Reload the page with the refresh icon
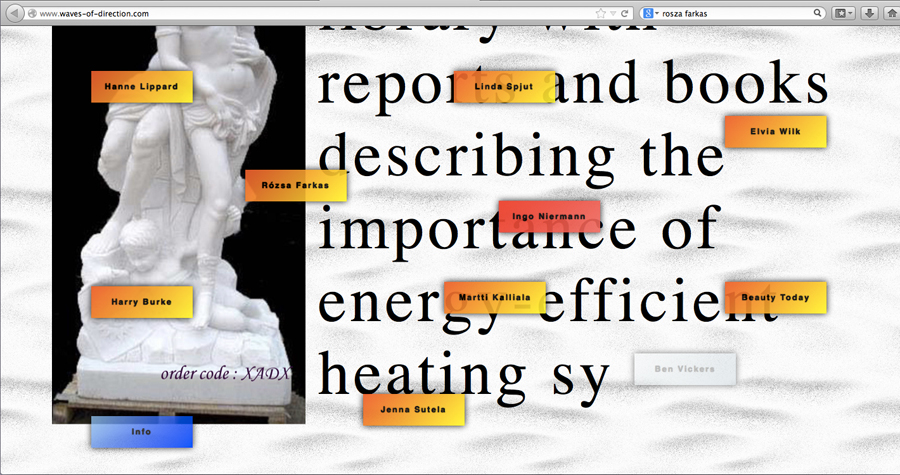This screenshot has height=475, width=900. pyautogui.click(x=625, y=13)
